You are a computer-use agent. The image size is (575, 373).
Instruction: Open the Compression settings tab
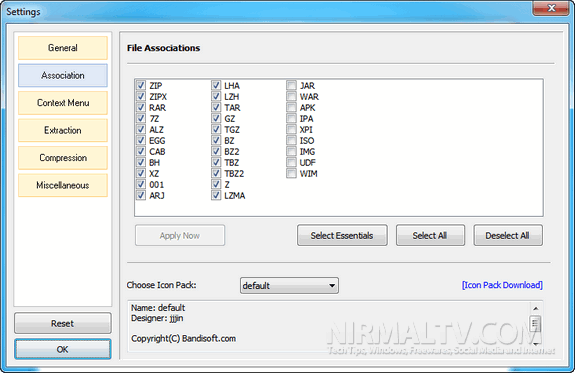pyautogui.click(x=63, y=158)
